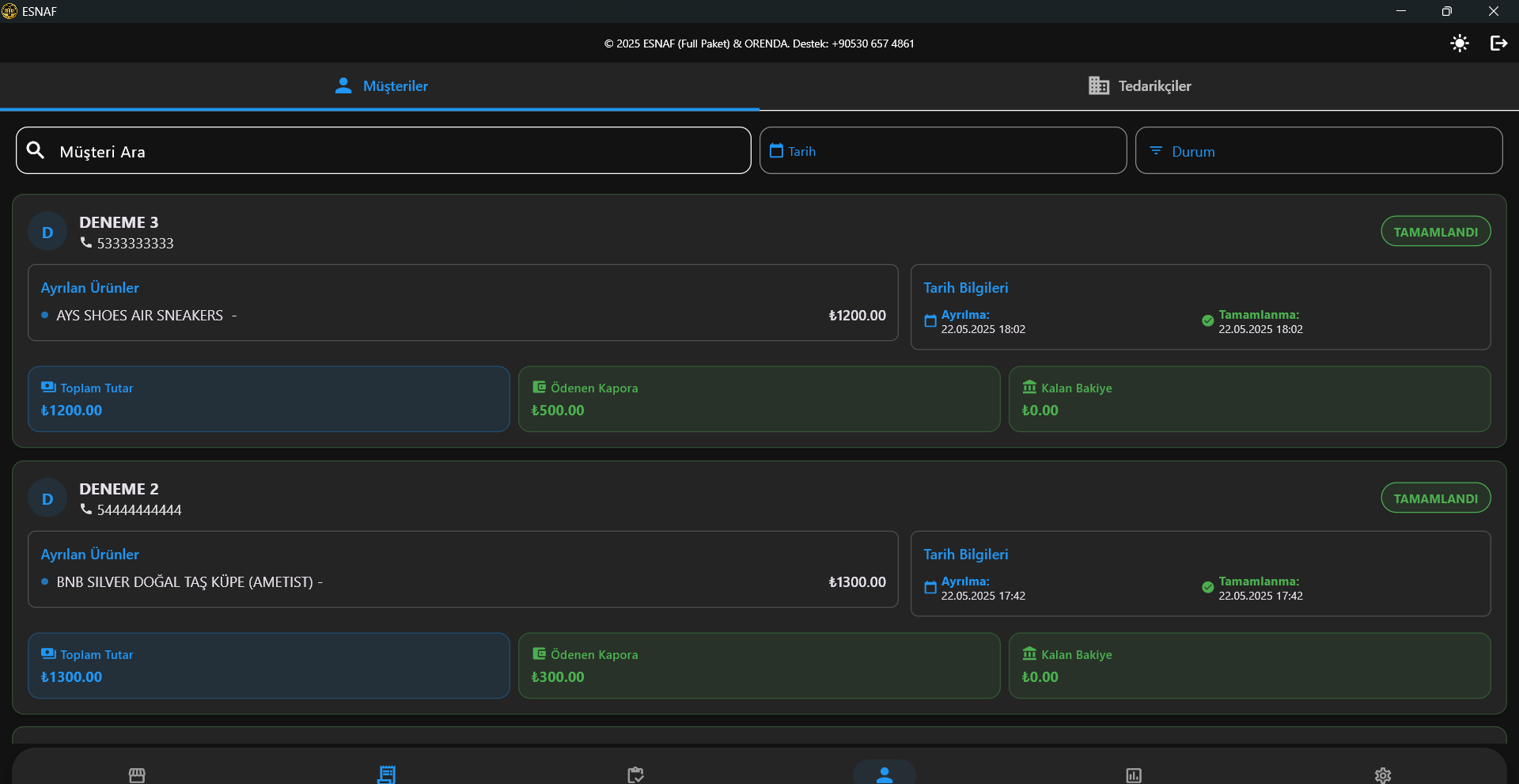Open the Tarih date filter
Screen dimensions: 1519x784
point(942,151)
